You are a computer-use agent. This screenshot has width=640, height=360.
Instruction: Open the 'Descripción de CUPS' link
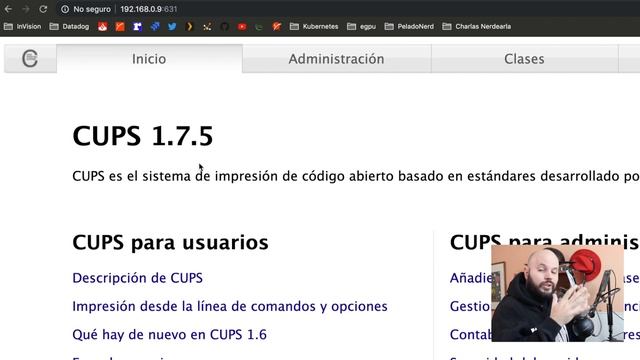(138, 278)
